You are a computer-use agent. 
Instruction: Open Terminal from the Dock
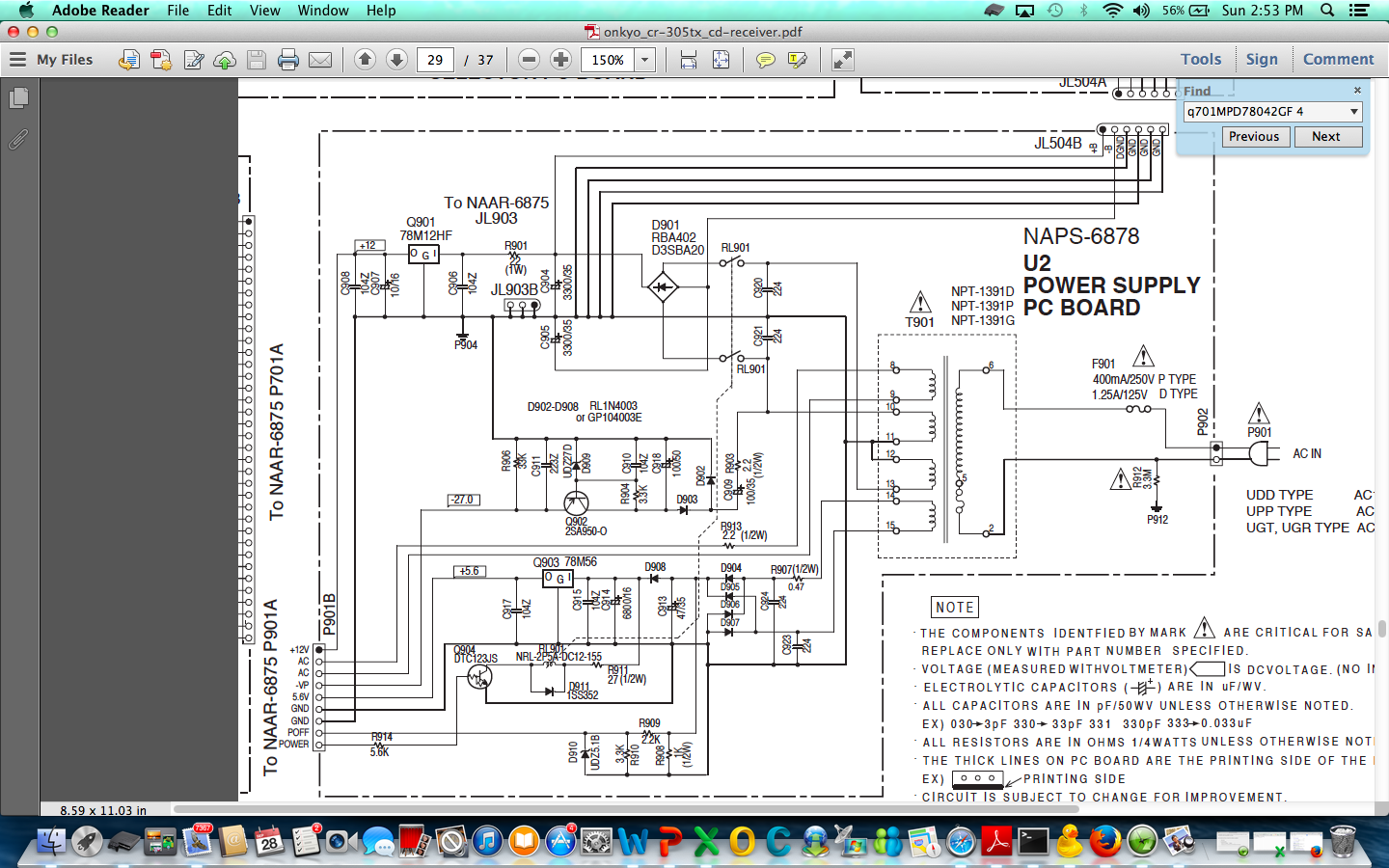coord(1033,841)
